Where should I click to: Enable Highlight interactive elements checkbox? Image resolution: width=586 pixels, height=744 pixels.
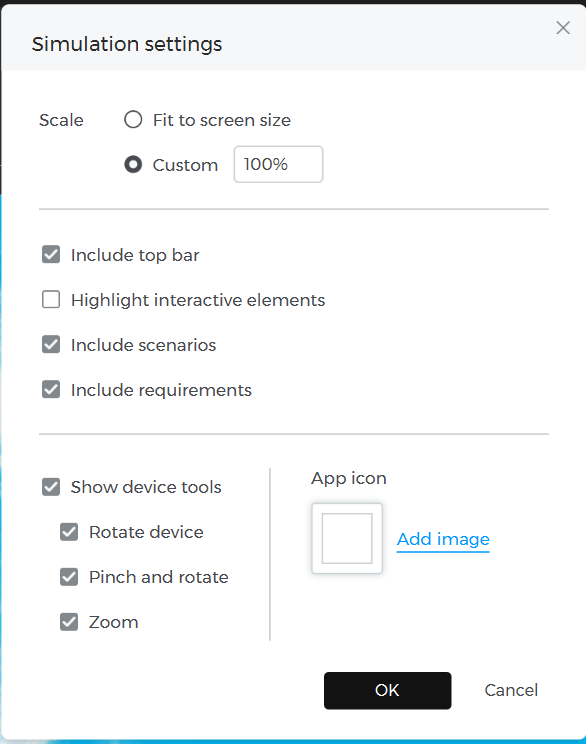[x=51, y=299]
